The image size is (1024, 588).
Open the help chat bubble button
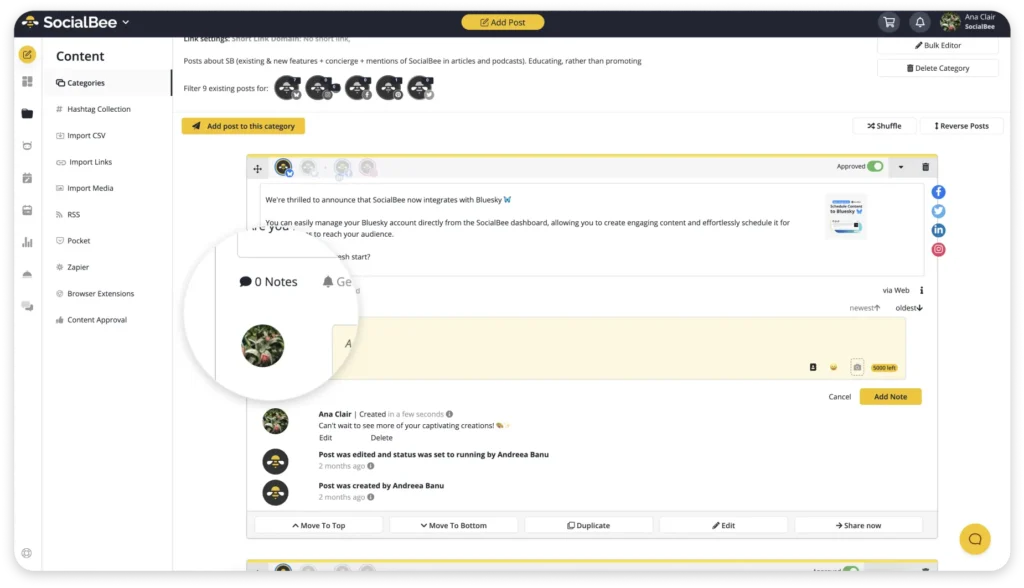(974, 539)
